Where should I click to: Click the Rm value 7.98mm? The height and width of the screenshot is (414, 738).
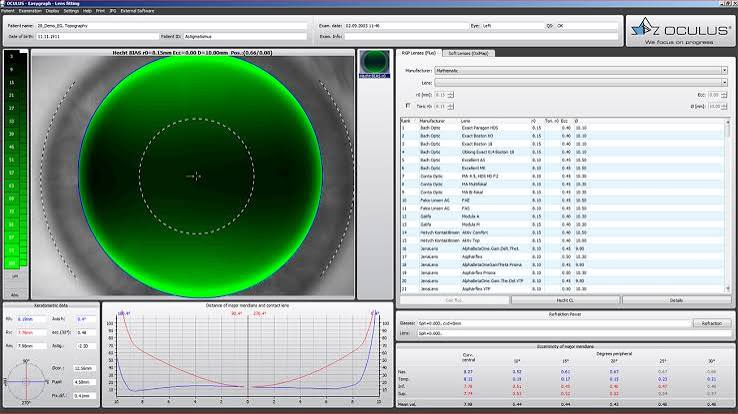(32, 346)
